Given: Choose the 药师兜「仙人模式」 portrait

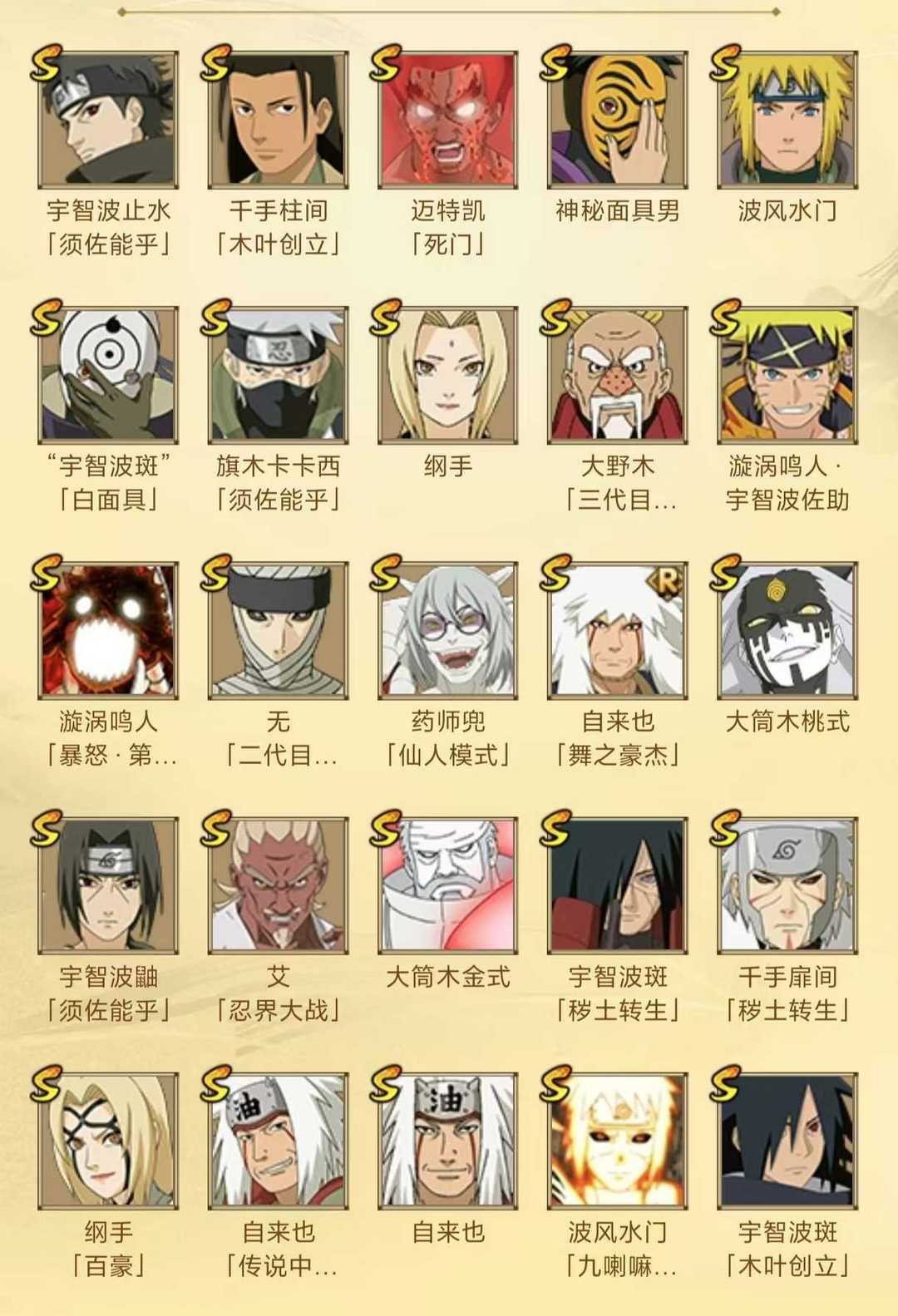Looking at the screenshot, I should tap(447, 630).
